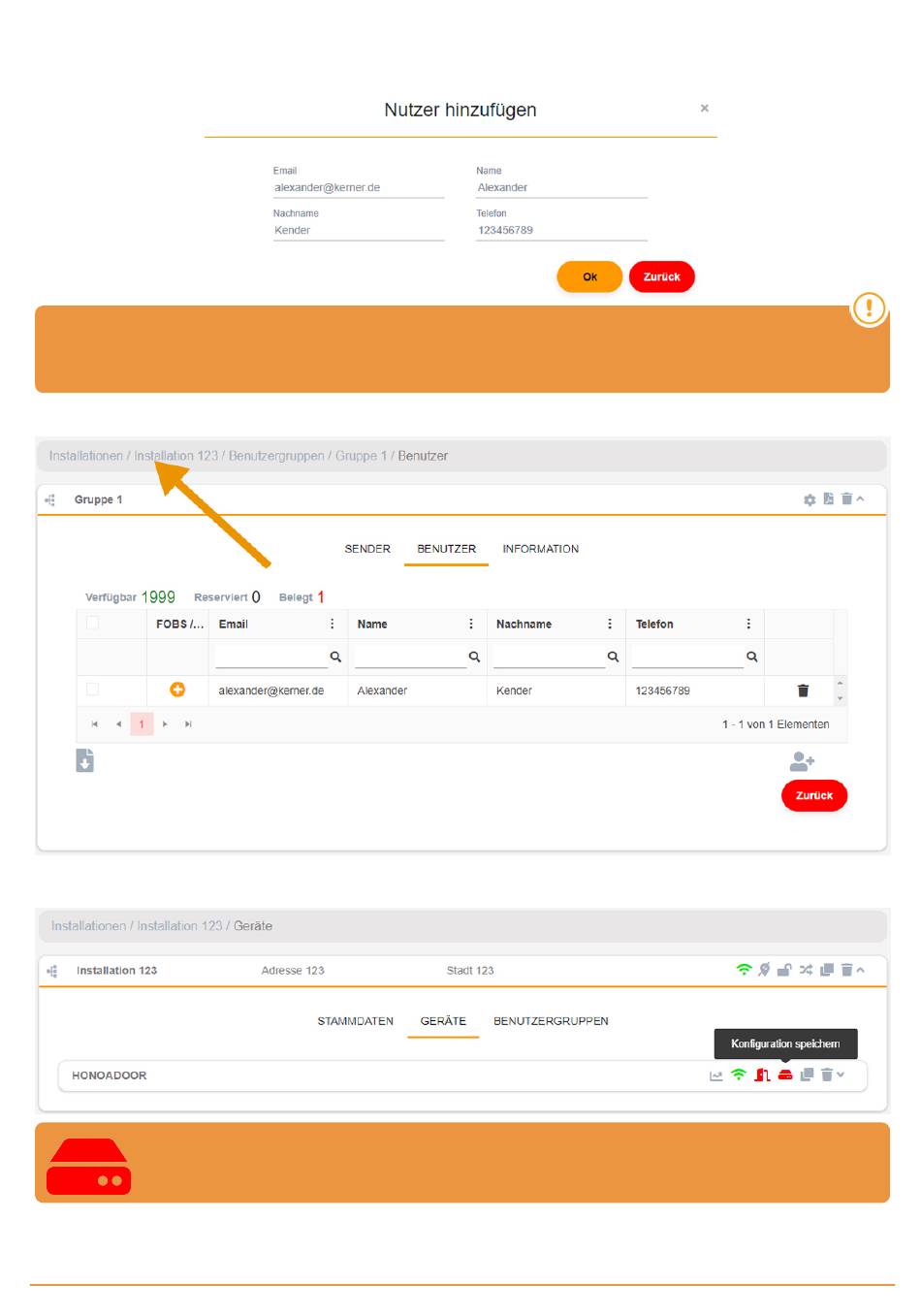Open the Benutzergruppen breadcrumb link

click(x=276, y=456)
